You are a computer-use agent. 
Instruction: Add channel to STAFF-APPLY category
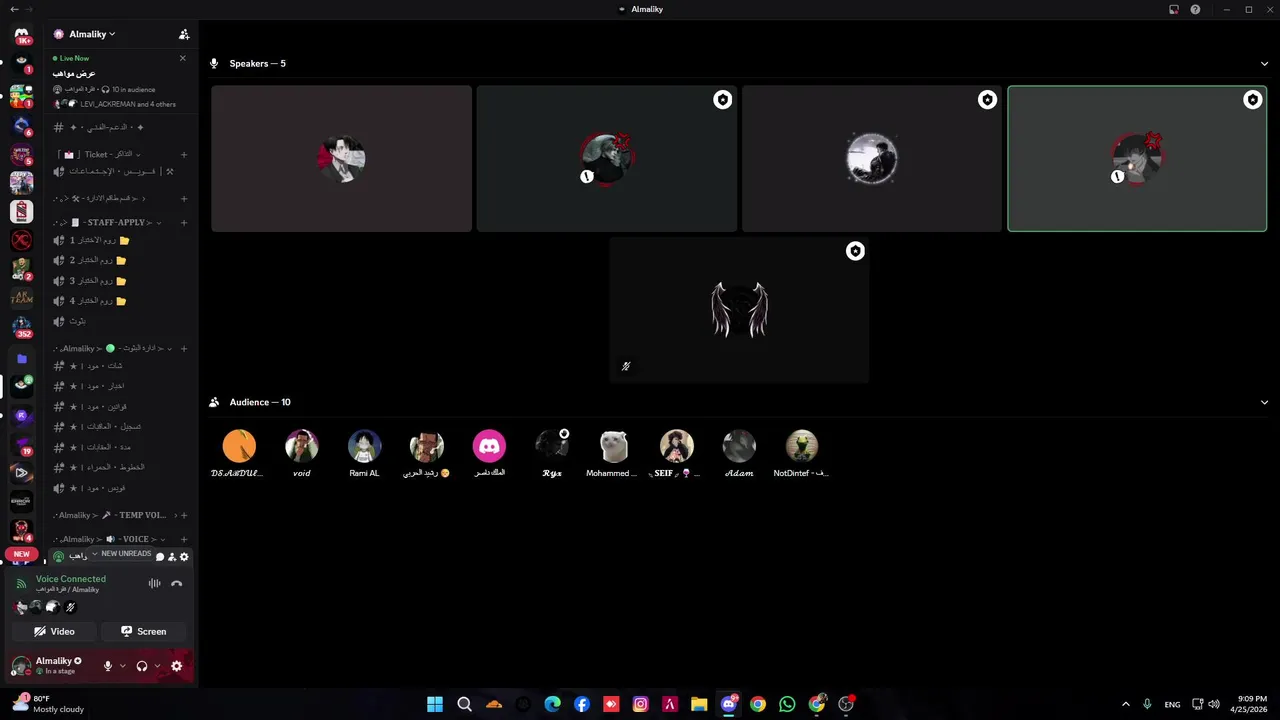(x=184, y=222)
